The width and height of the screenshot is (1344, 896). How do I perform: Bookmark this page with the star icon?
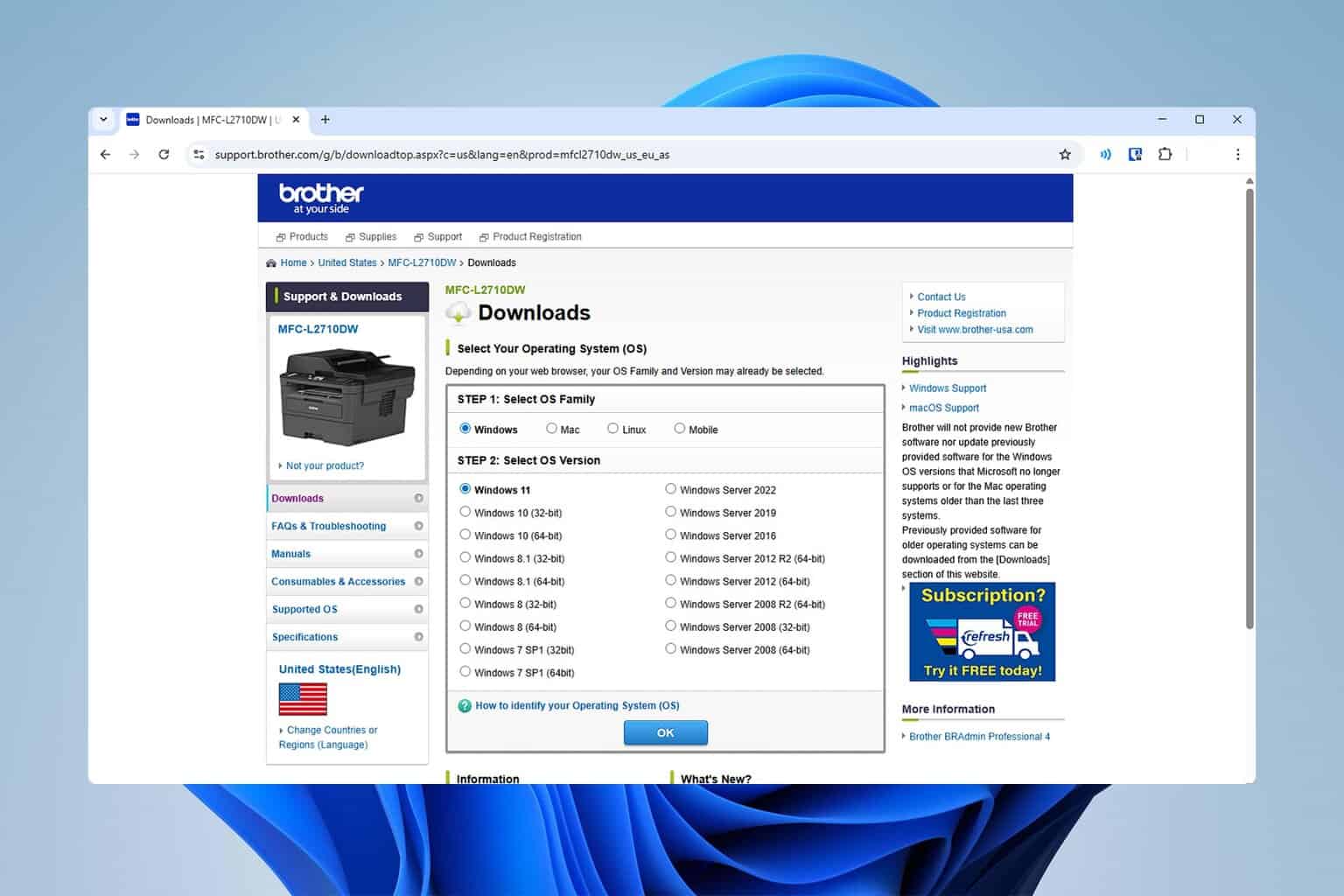coord(1065,155)
